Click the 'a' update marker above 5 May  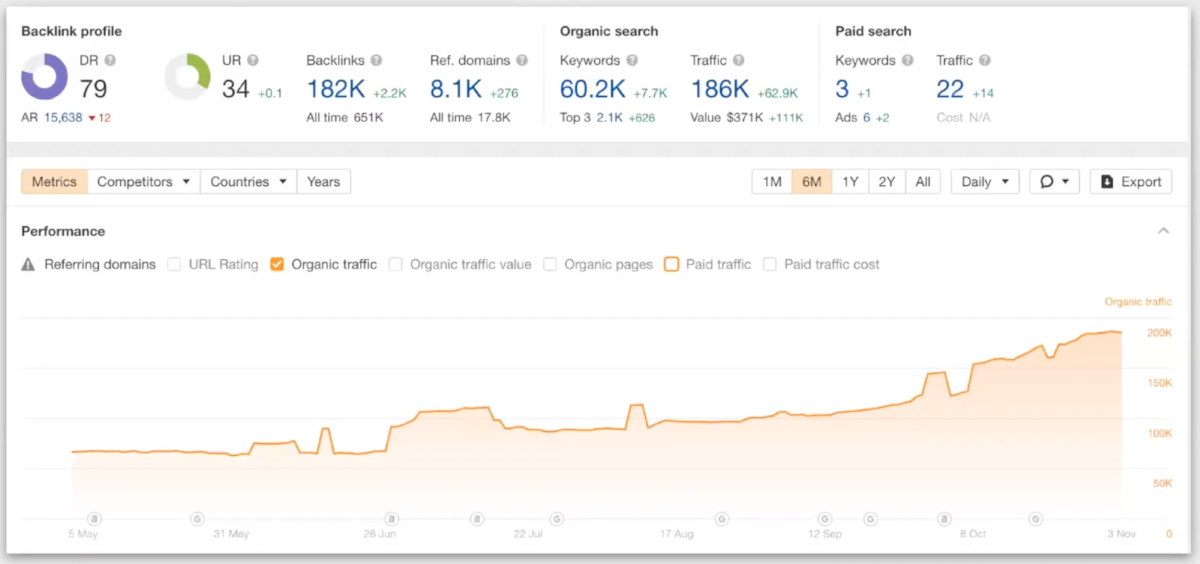pos(94,518)
